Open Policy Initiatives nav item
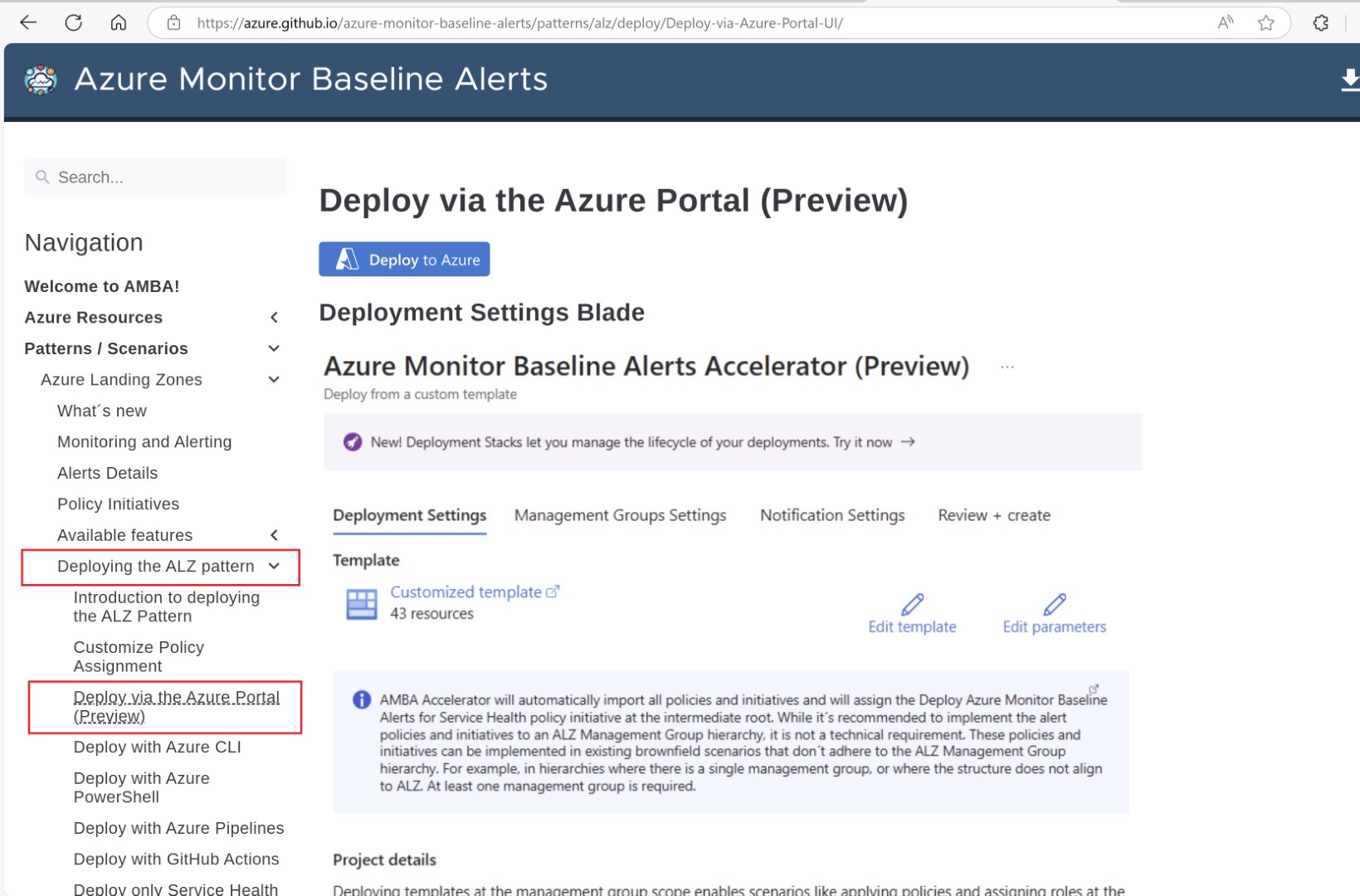This screenshot has width=1360, height=896. [118, 504]
